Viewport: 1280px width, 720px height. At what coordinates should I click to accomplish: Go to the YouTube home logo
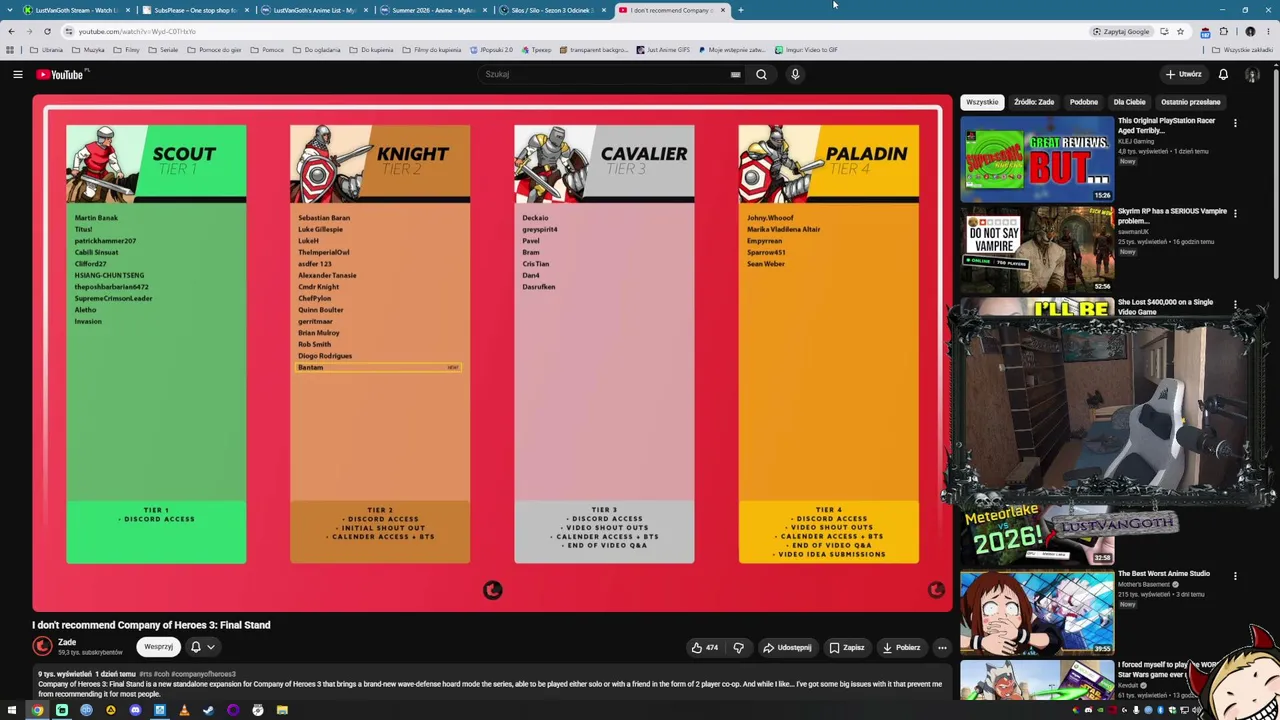point(62,74)
